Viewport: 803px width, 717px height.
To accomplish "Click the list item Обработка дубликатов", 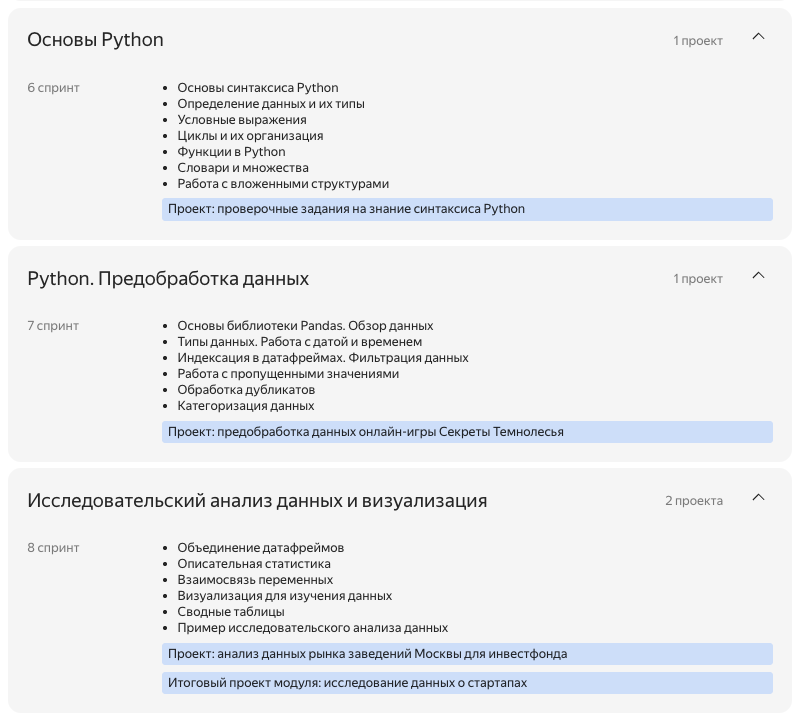I will point(246,390).
